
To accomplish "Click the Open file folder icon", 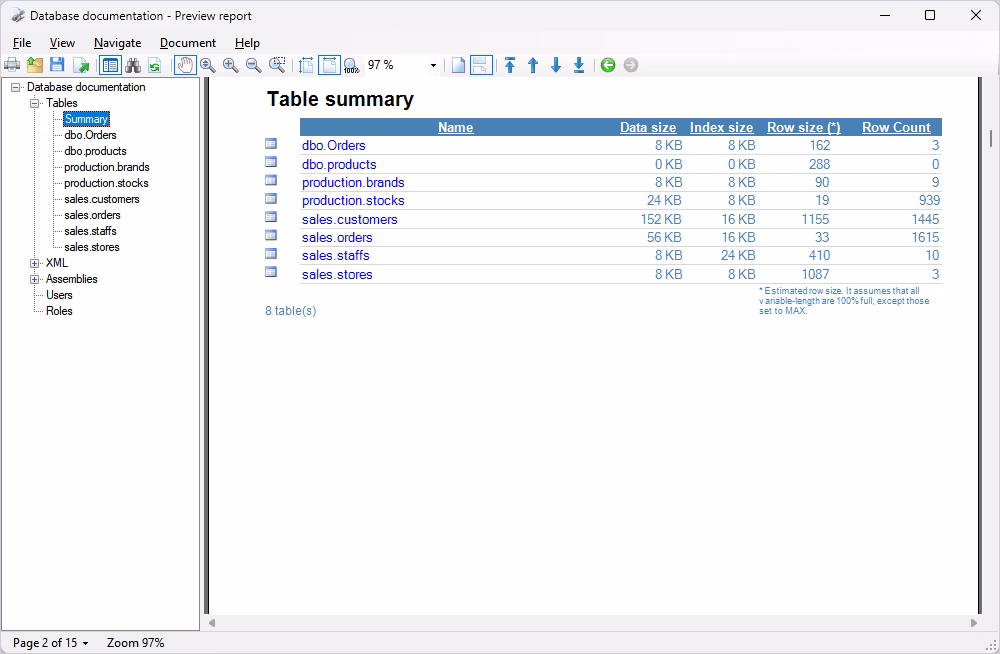I will 35,65.
